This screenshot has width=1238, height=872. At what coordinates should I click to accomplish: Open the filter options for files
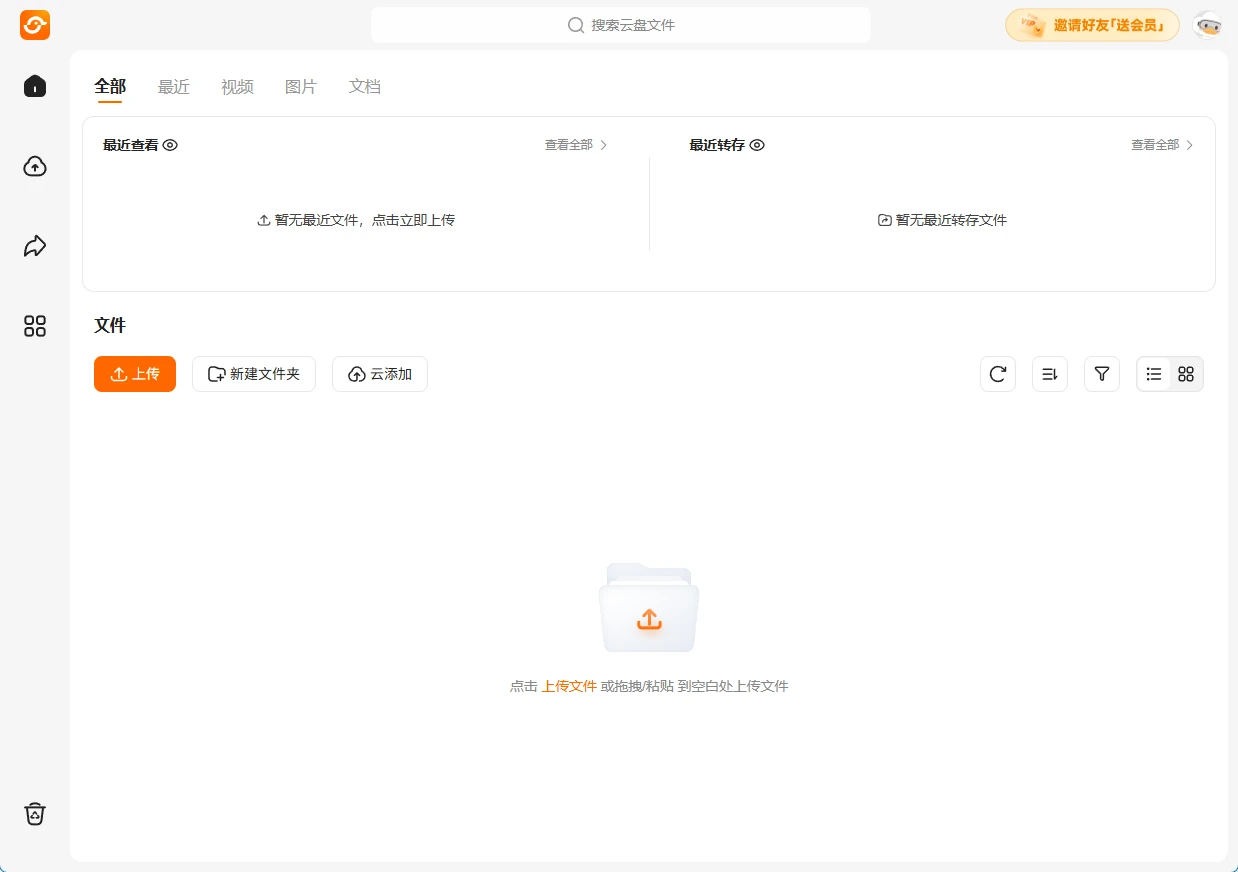click(x=1101, y=373)
